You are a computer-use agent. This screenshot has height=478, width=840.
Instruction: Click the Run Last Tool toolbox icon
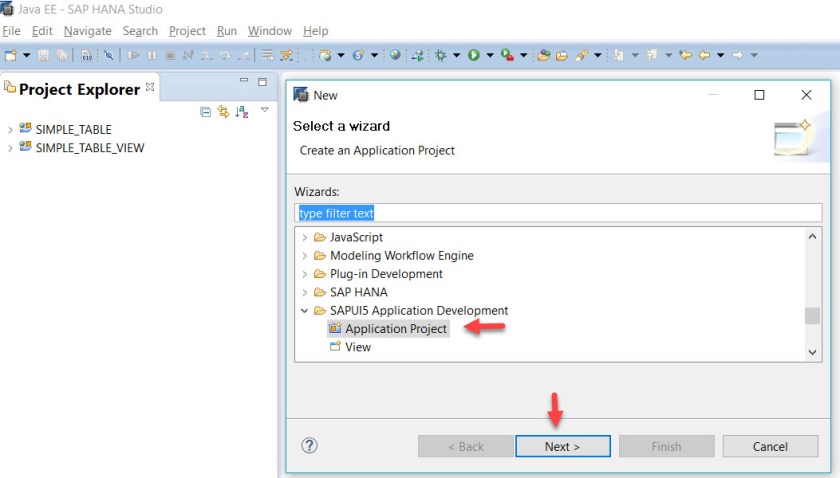click(x=507, y=55)
